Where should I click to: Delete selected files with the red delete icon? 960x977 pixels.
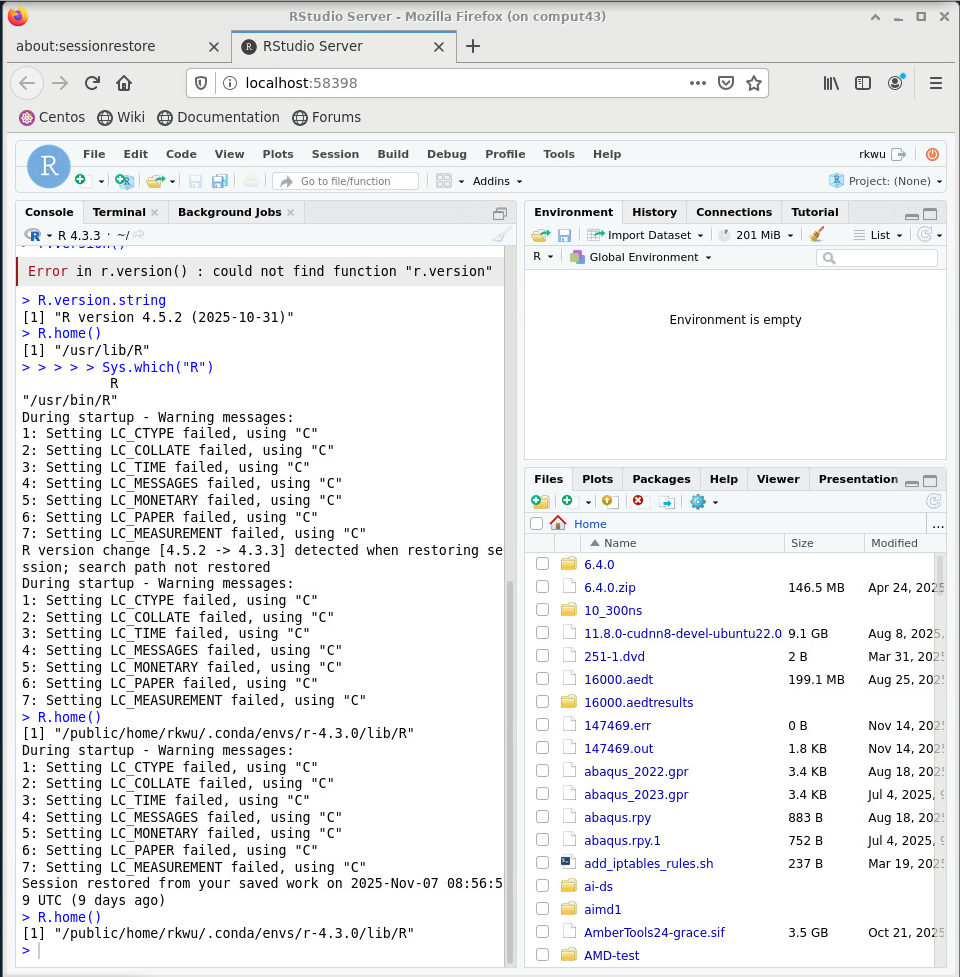click(x=638, y=501)
